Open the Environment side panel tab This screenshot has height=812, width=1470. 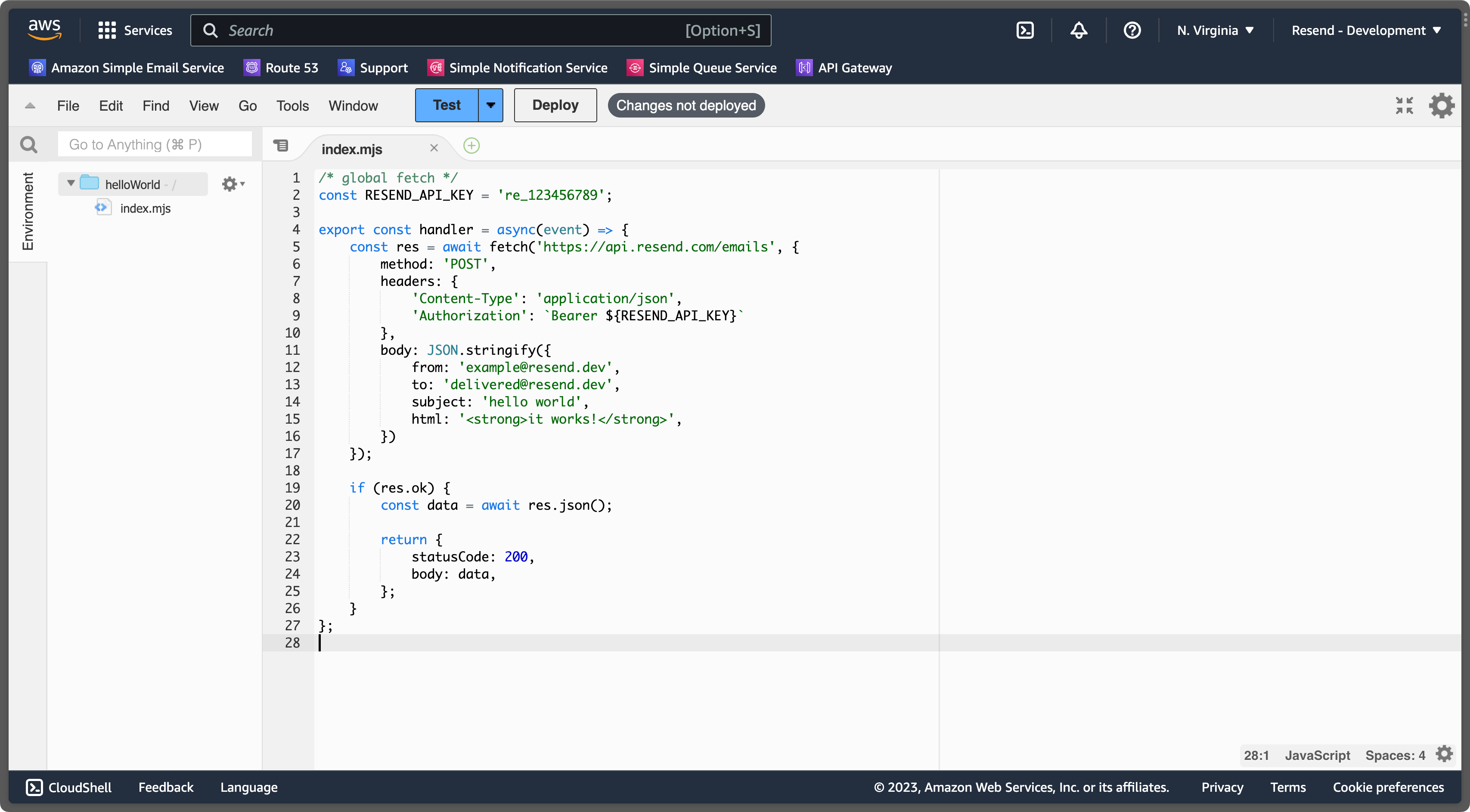[28, 211]
